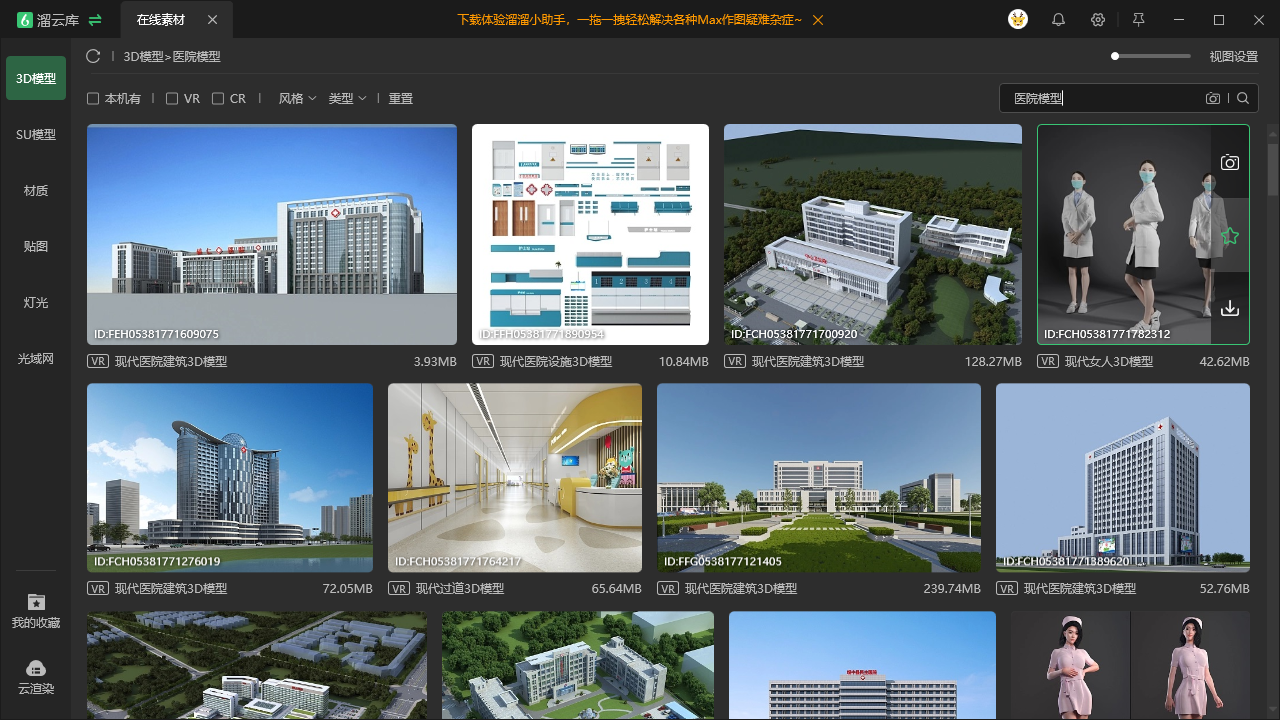This screenshot has width=1280, height=720.
Task: Open the hospital facilities thumbnail, 10.84MB
Action: tap(590, 234)
